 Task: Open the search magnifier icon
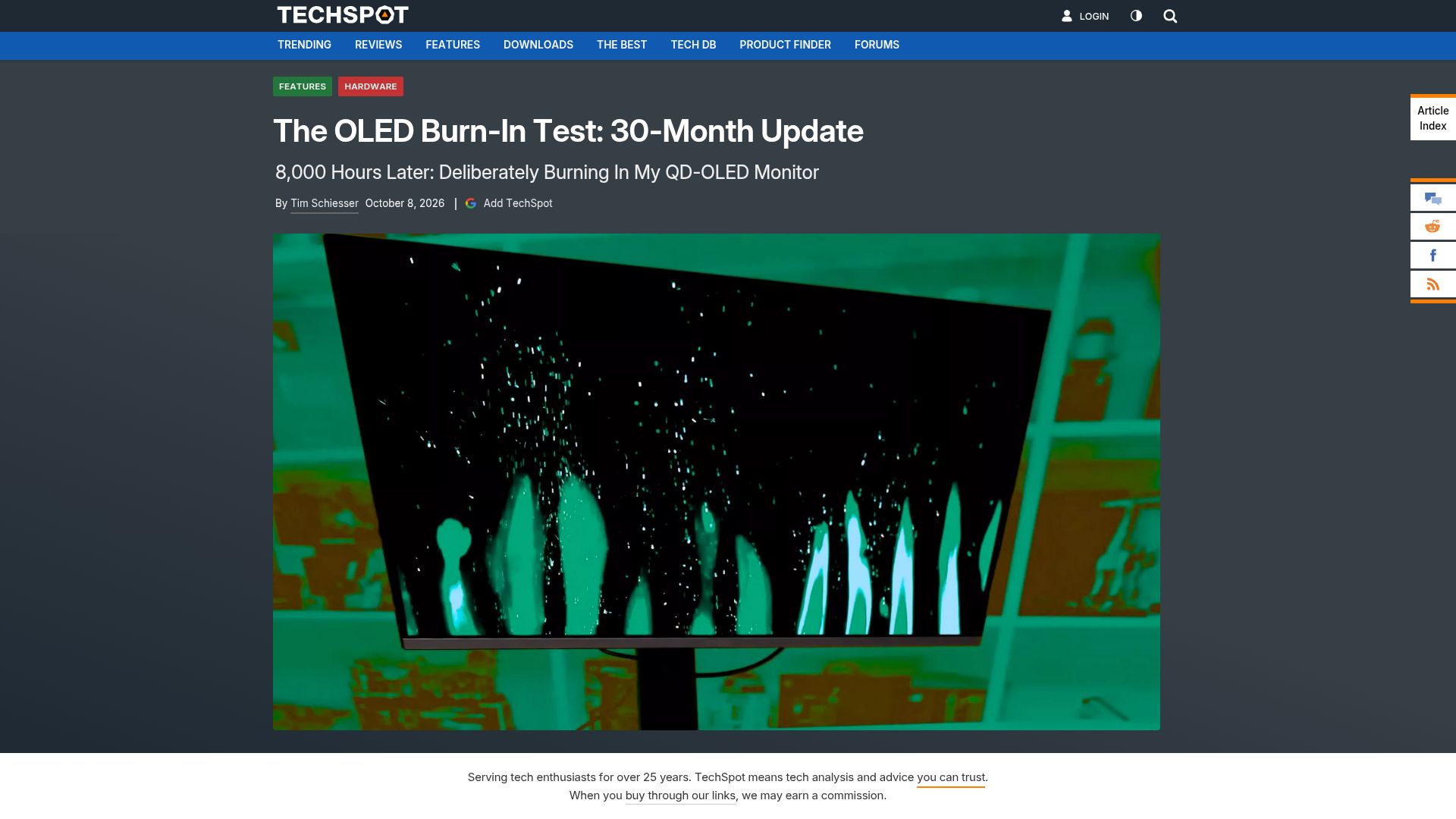pyautogui.click(x=1170, y=16)
